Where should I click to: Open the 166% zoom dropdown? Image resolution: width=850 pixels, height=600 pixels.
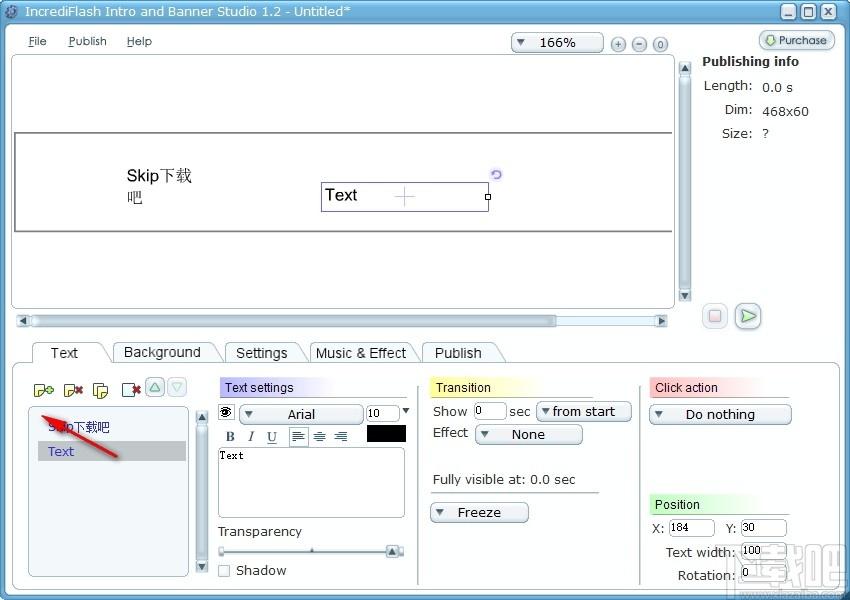pyautogui.click(x=557, y=43)
